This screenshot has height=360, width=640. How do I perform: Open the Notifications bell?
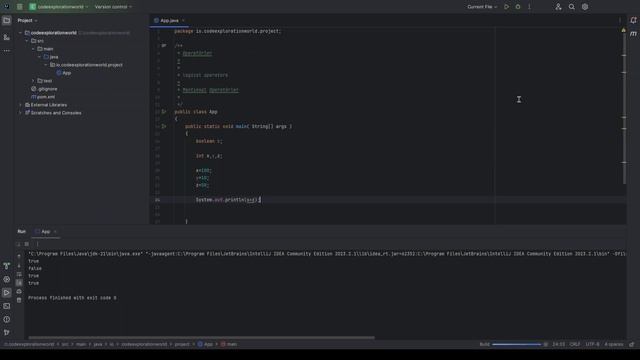coord(633,20)
